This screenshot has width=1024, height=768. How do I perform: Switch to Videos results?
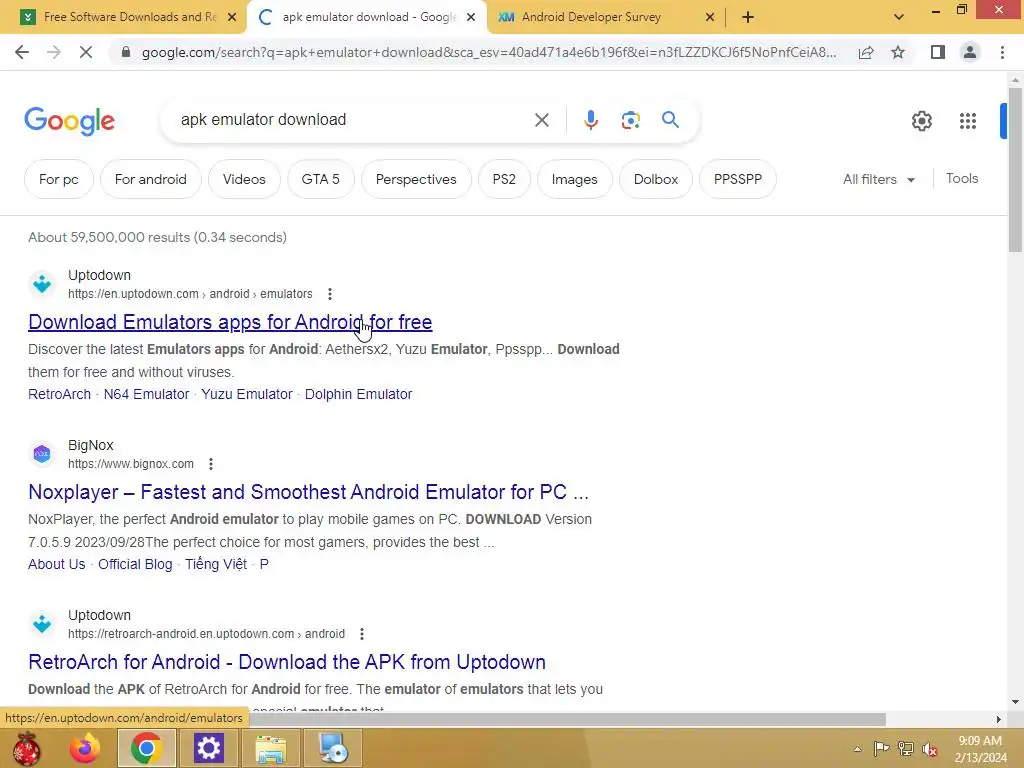(244, 179)
